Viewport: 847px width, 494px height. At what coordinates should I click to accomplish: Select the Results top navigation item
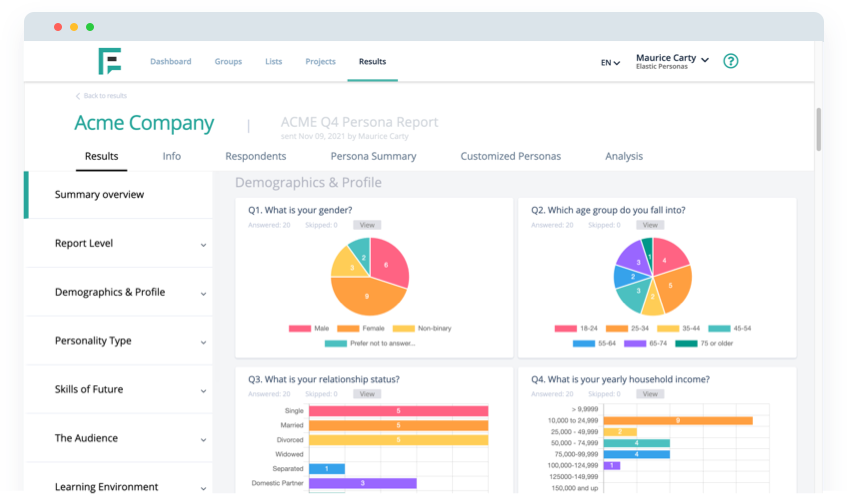[x=372, y=62]
